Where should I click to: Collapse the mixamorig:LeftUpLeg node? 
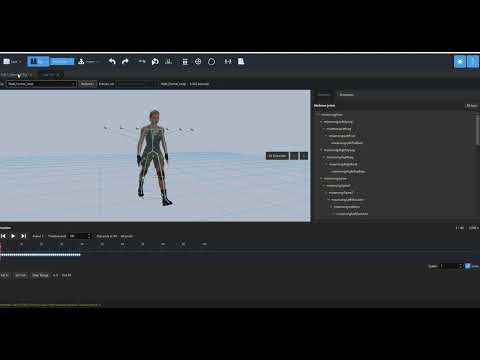click(x=321, y=122)
